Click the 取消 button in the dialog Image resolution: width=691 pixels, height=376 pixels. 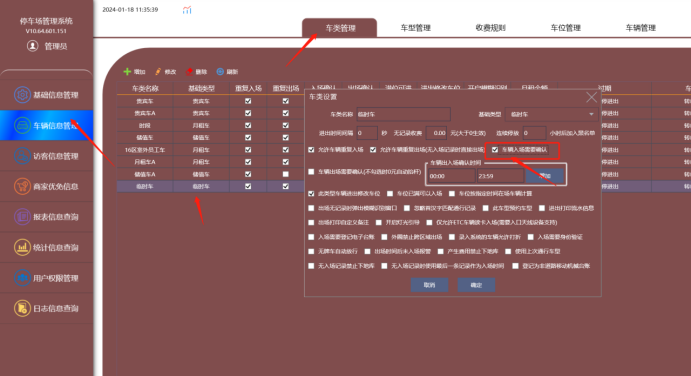430,285
